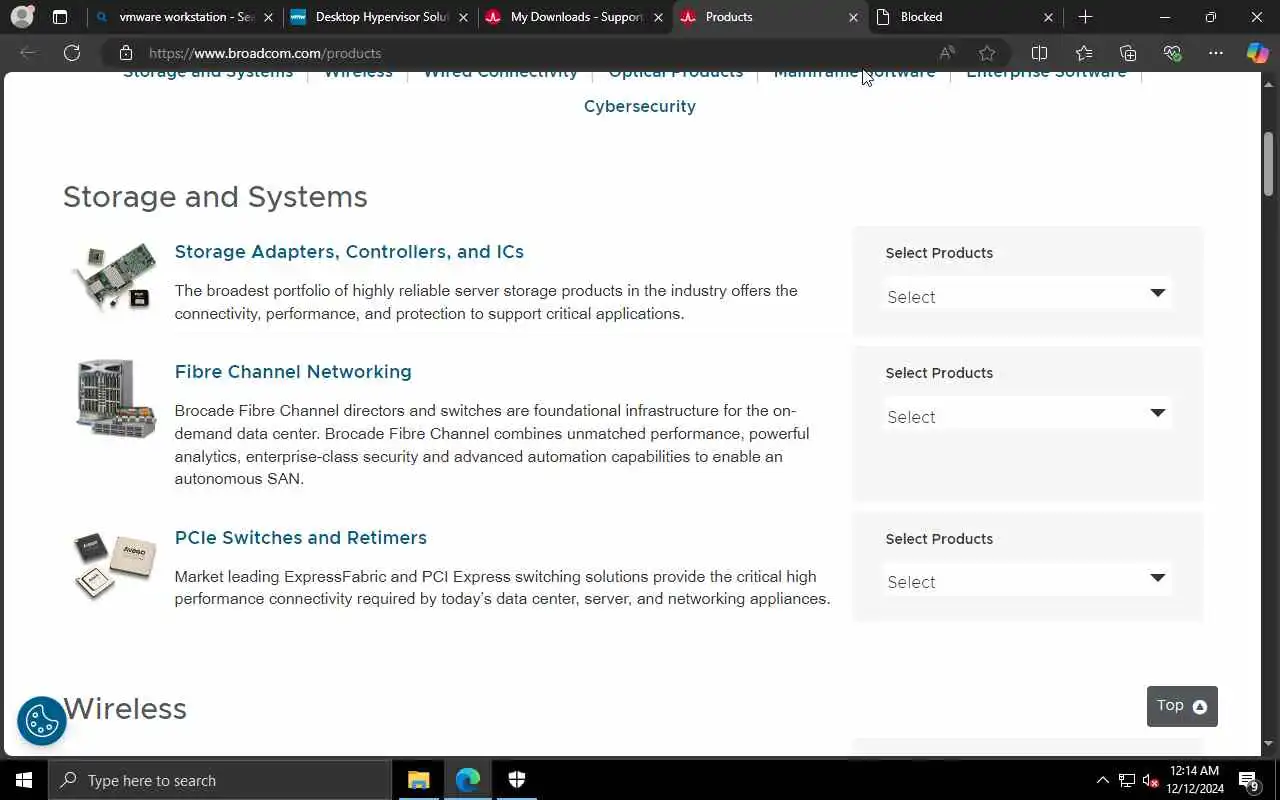Show hidden tray icons chevron
The width and height of the screenshot is (1280, 800).
pos(1102,780)
